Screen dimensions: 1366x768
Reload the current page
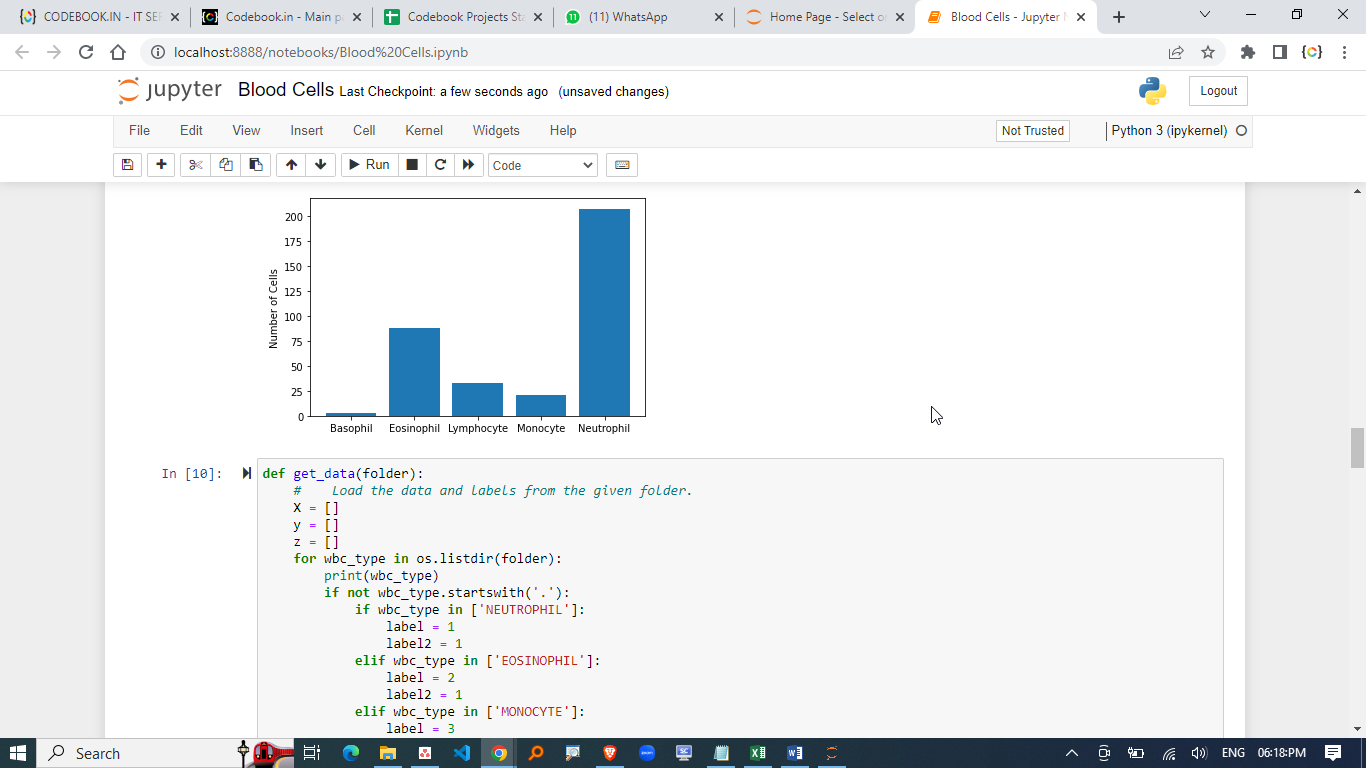[86, 52]
